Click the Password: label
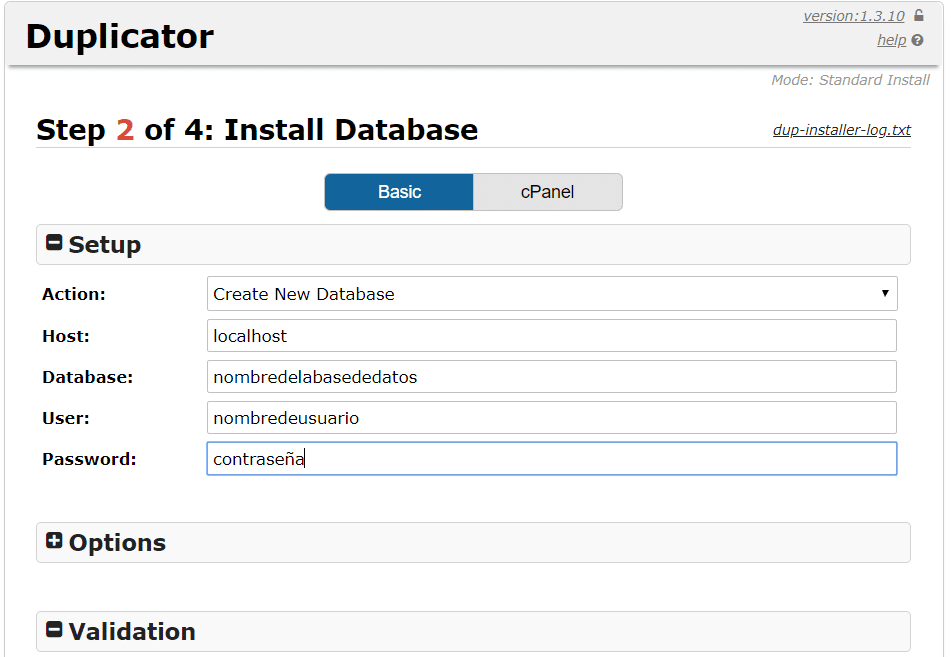Image resolution: width=951 pixels, height=657 pixels. click(89, 459)
